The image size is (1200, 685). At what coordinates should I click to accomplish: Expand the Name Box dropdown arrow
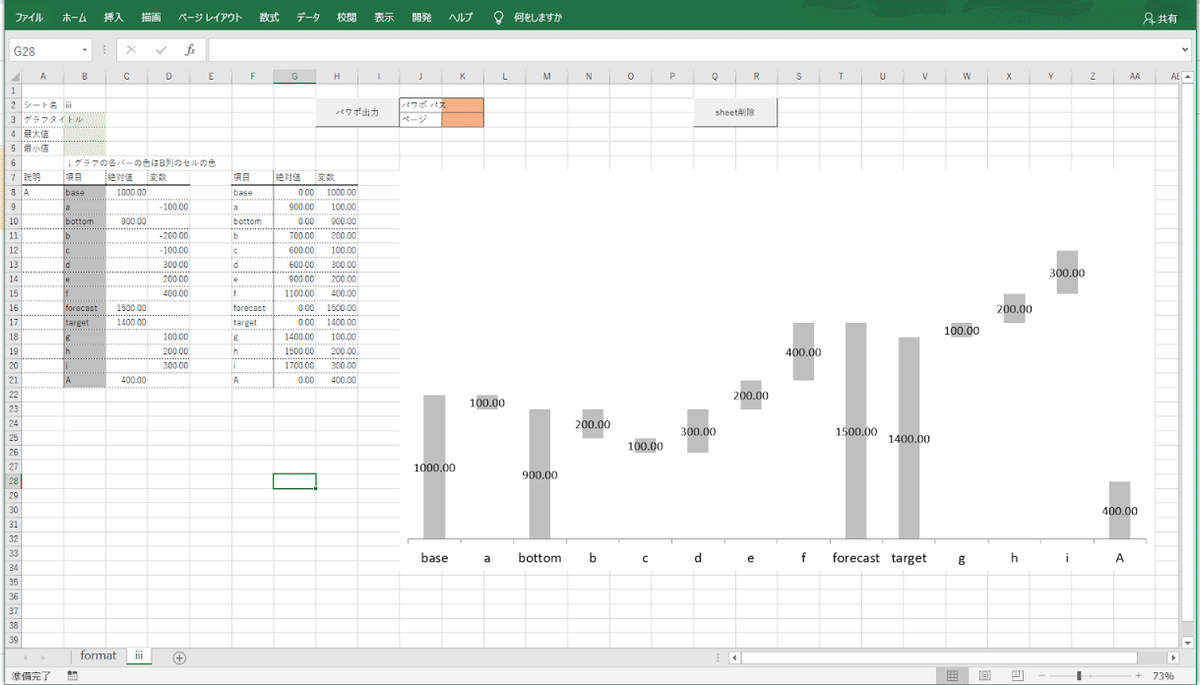tap(85, 50)
